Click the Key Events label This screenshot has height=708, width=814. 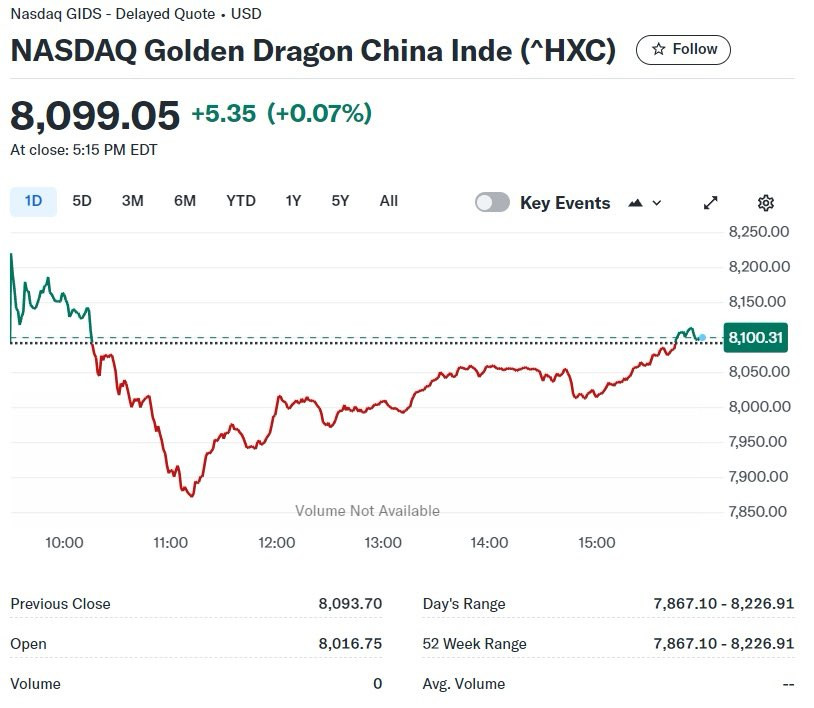[x=565, y=203]
